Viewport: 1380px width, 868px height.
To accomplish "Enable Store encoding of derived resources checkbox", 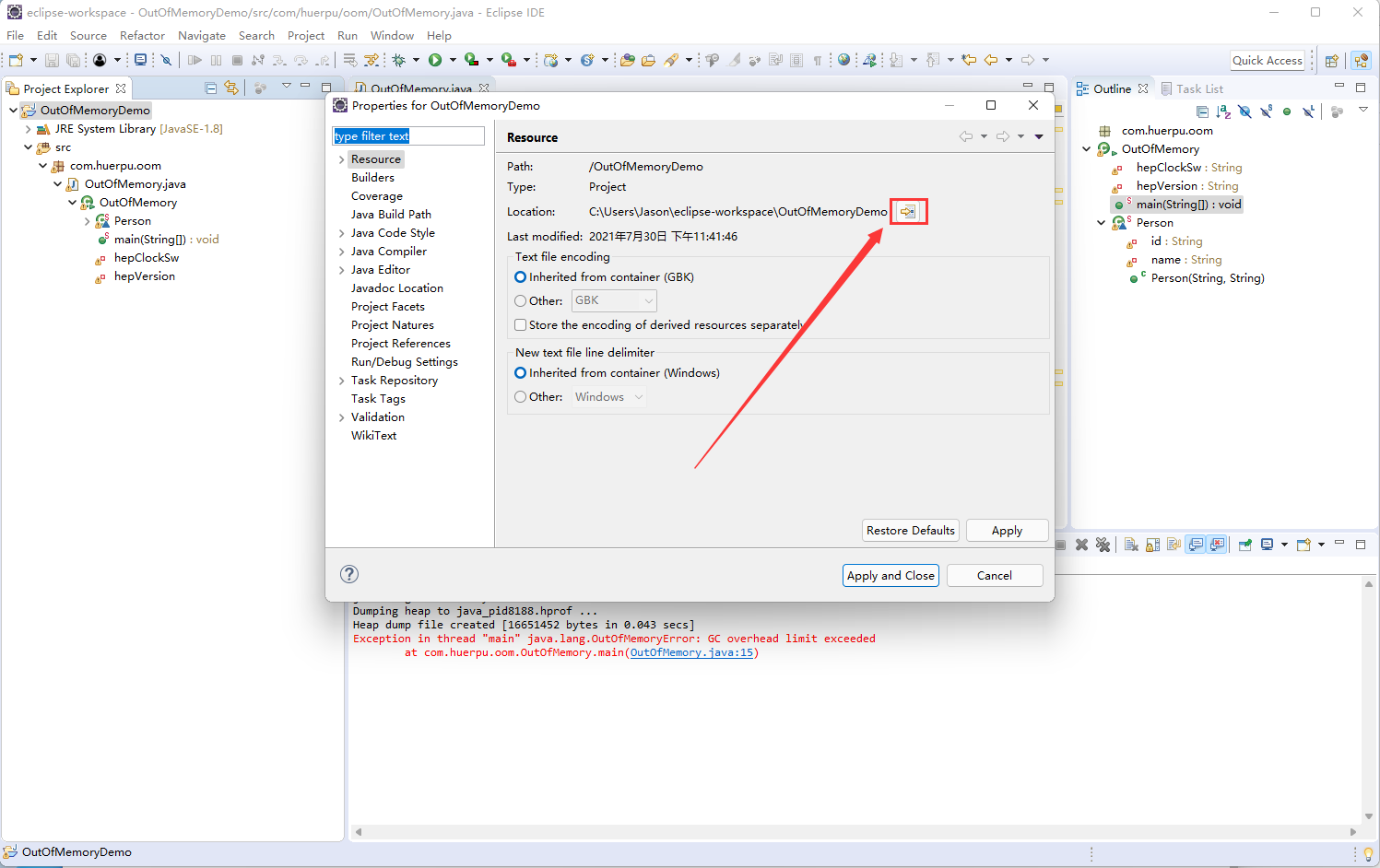I will (521, 325).
